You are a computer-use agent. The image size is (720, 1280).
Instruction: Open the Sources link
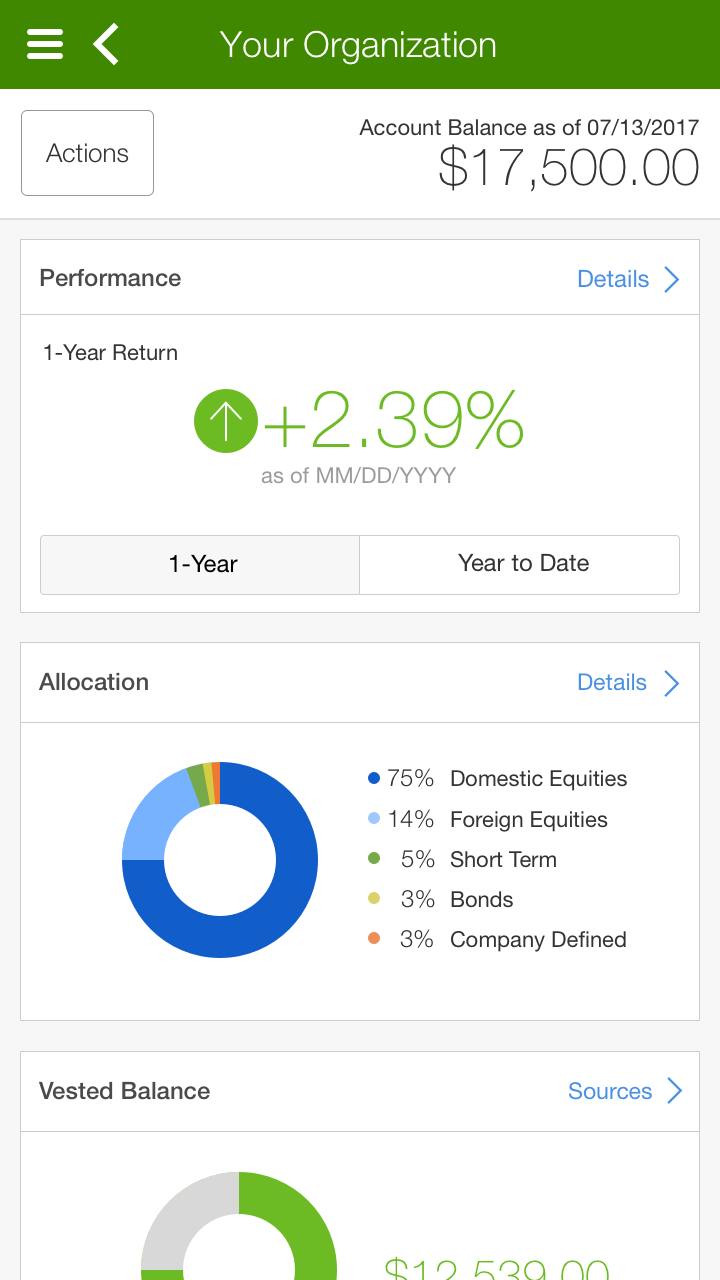(x=610, y=1091)
